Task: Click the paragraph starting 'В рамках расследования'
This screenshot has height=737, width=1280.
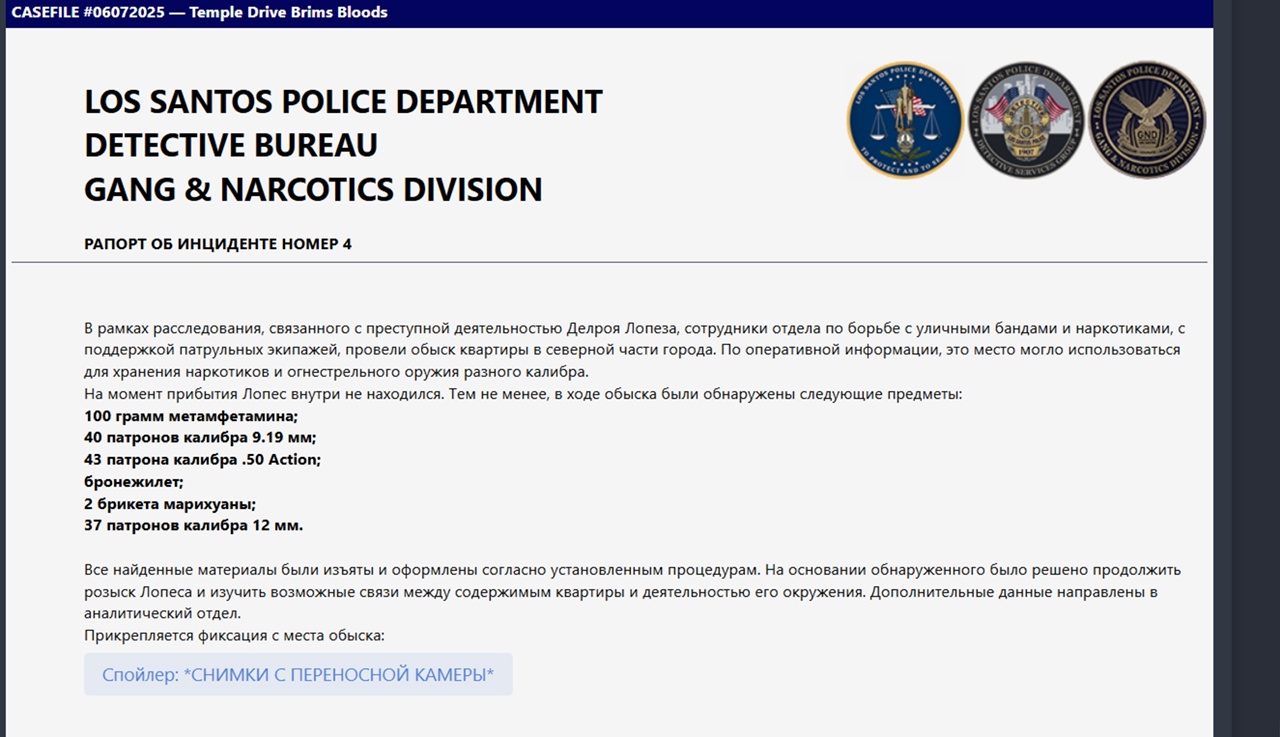Action: point(634,350)
